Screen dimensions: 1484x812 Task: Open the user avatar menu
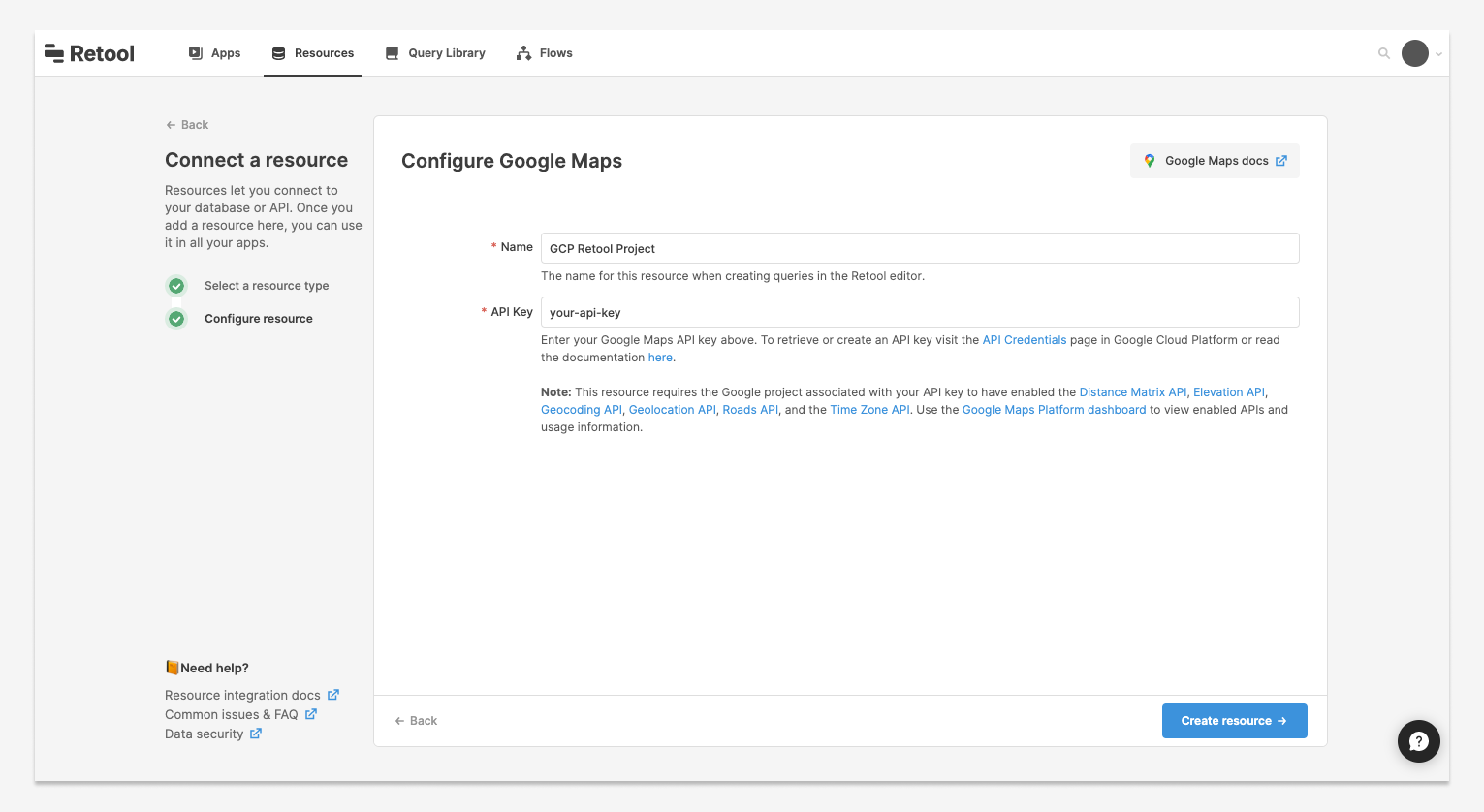coord(1415,53)
